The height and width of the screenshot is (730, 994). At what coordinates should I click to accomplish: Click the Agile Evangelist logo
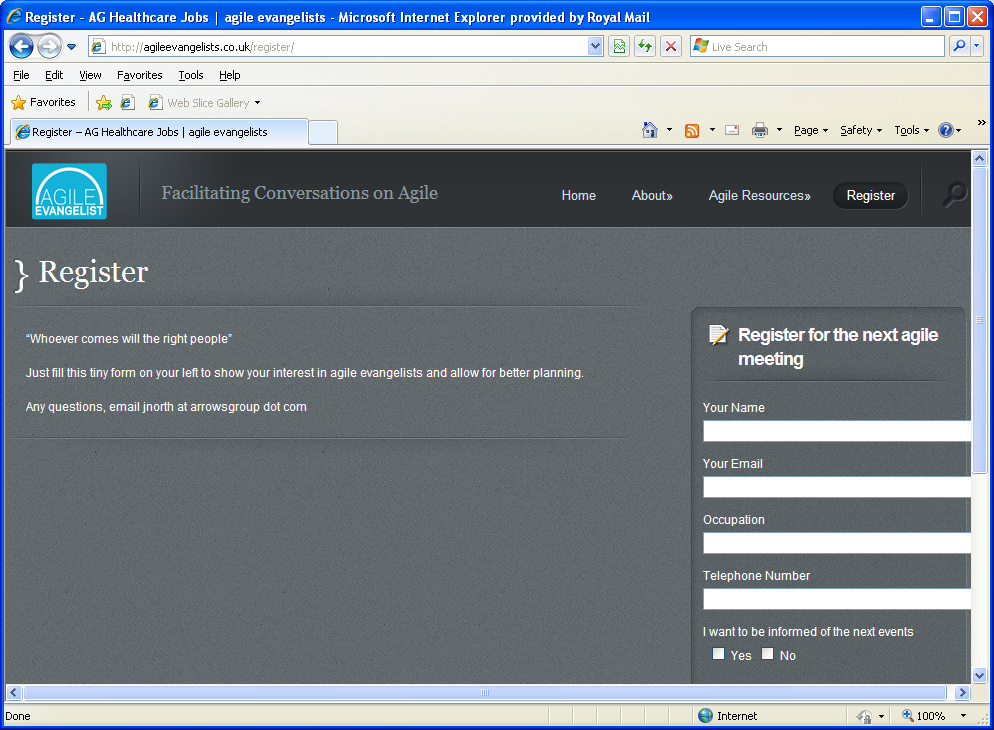(69, 191)
